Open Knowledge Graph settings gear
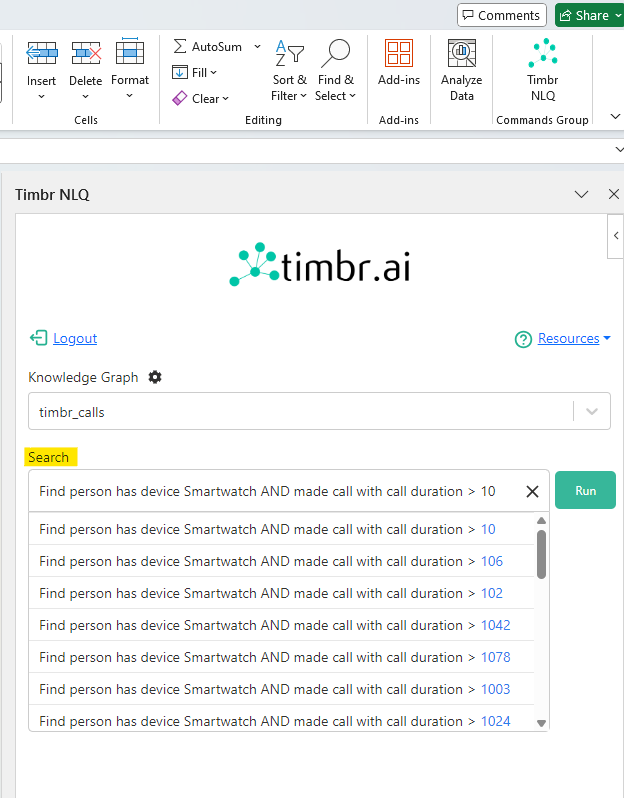624x798 pixels. tap(155, 377)
